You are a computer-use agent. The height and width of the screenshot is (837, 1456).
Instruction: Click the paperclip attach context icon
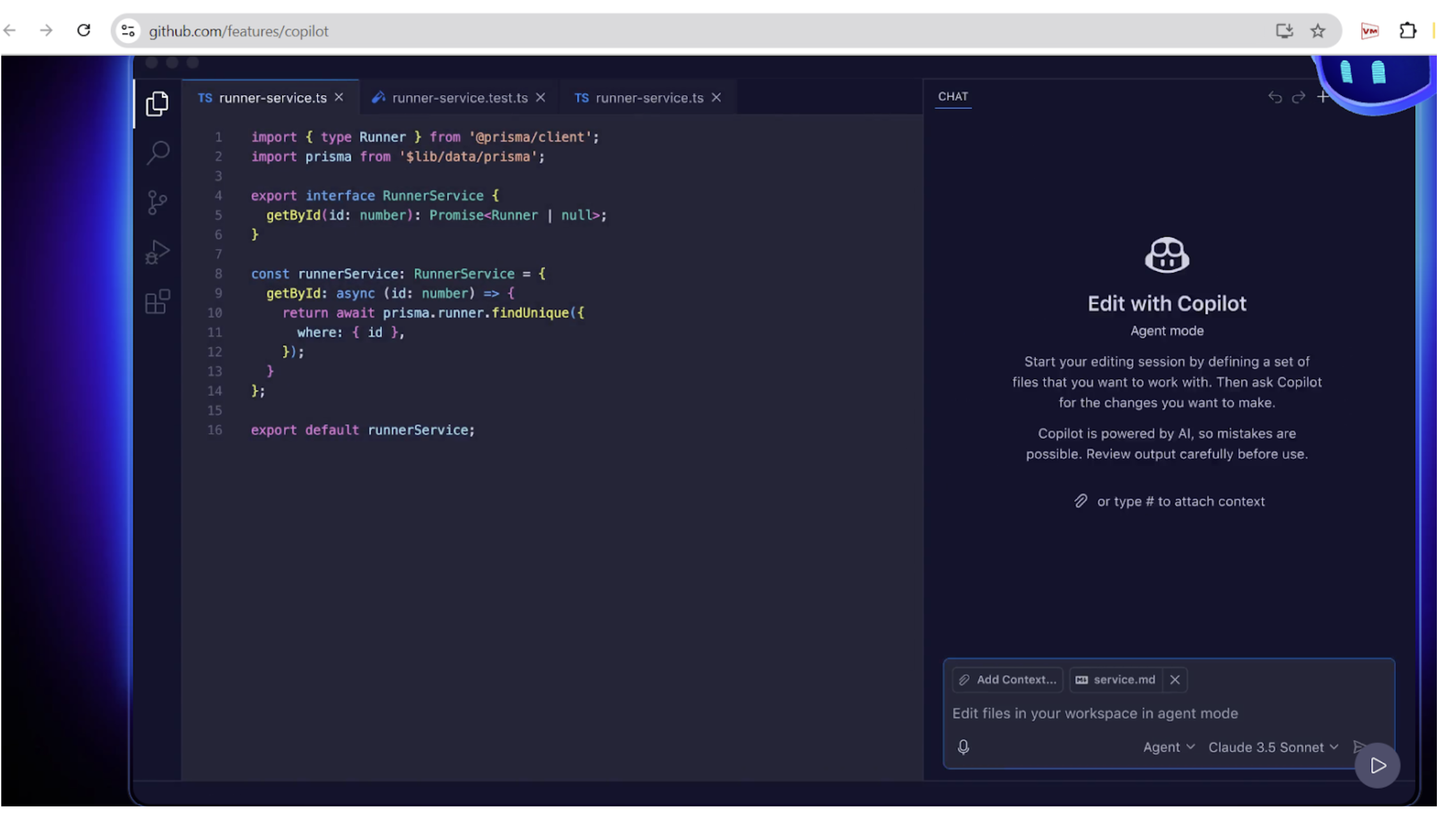[x=1080, y=501]
